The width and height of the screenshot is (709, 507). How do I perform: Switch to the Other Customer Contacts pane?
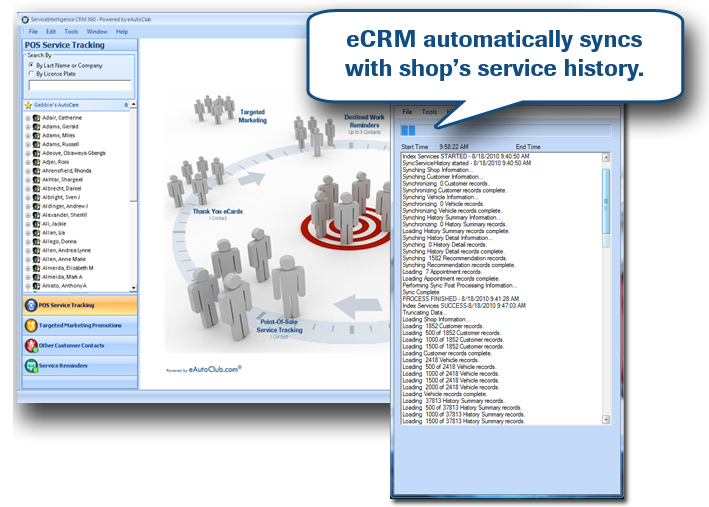(x=80, y=346)
